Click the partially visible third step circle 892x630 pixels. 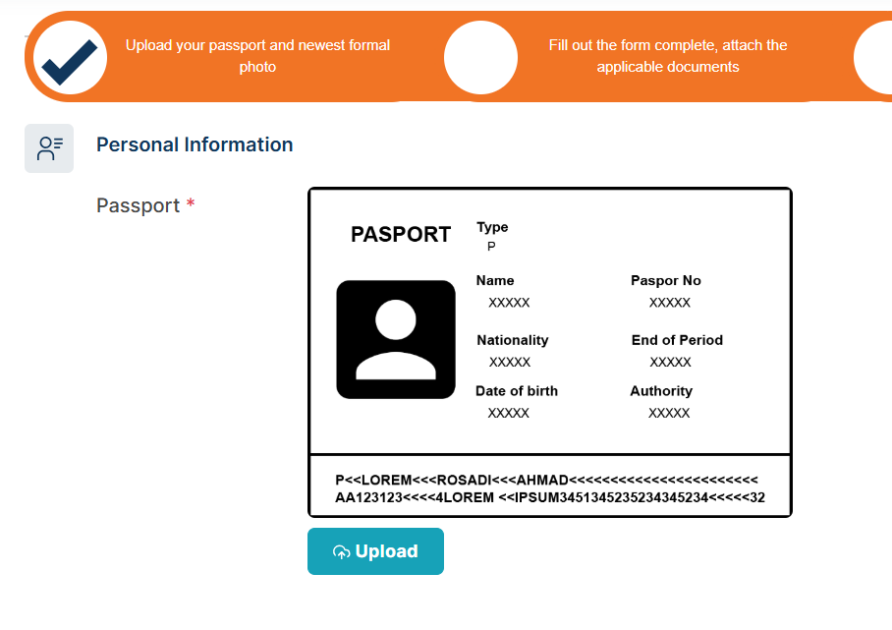[x=875, y=57]
